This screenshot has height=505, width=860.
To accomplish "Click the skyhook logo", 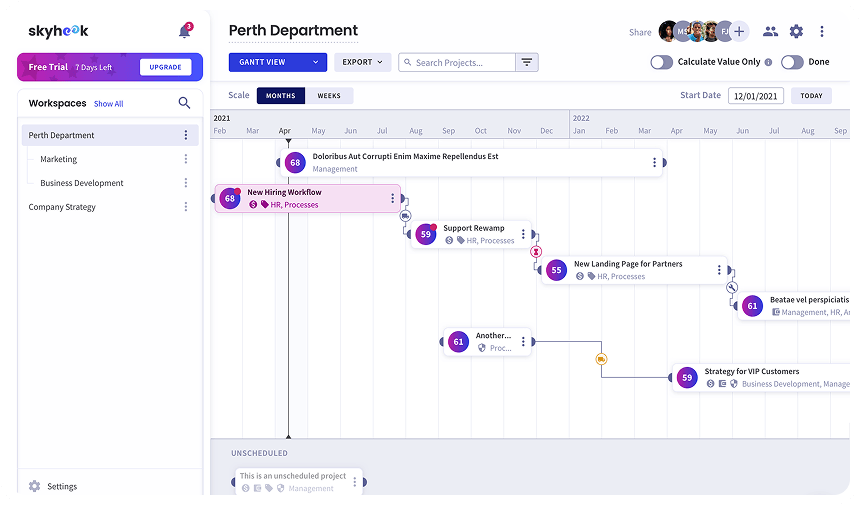I will click(58, 31).
